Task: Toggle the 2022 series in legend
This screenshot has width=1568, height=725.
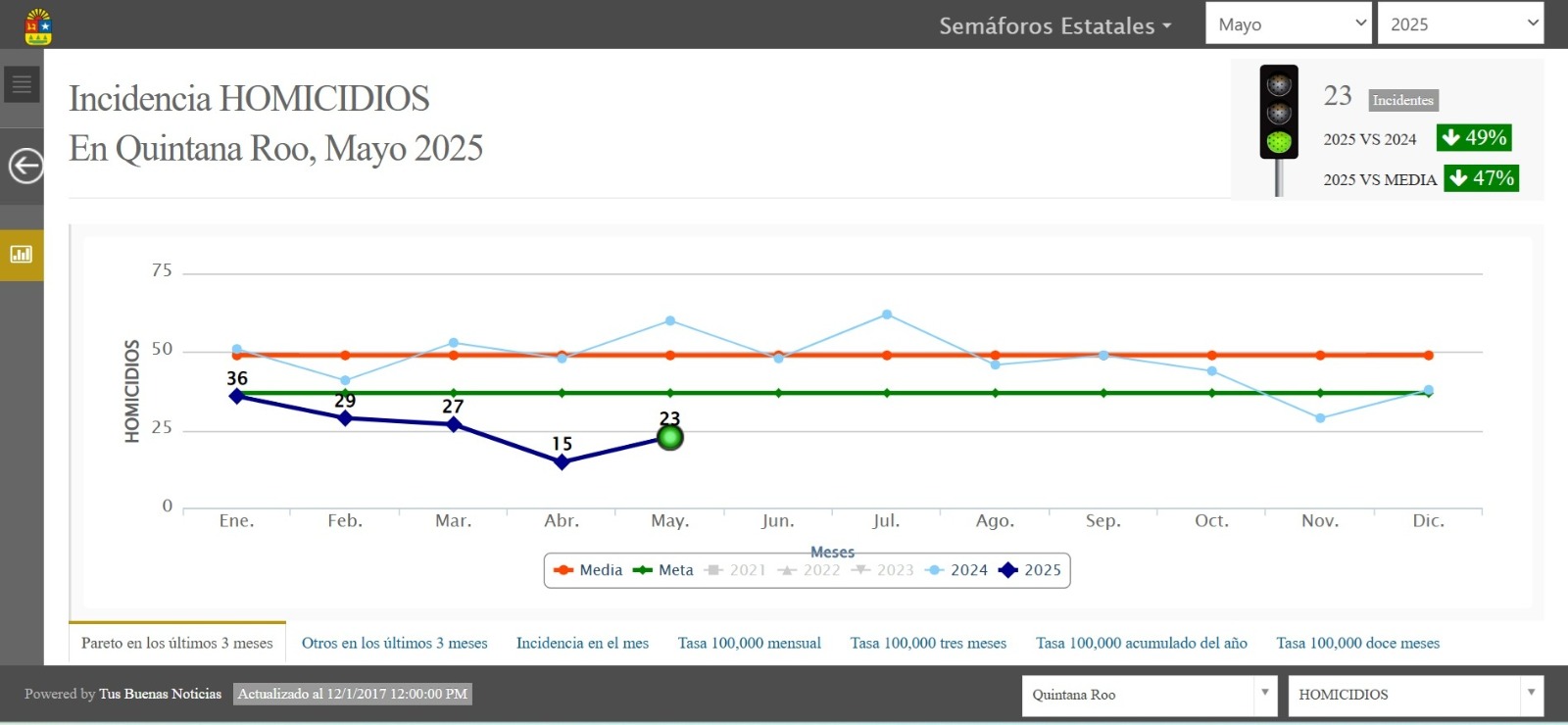Action: coord(809,570)
